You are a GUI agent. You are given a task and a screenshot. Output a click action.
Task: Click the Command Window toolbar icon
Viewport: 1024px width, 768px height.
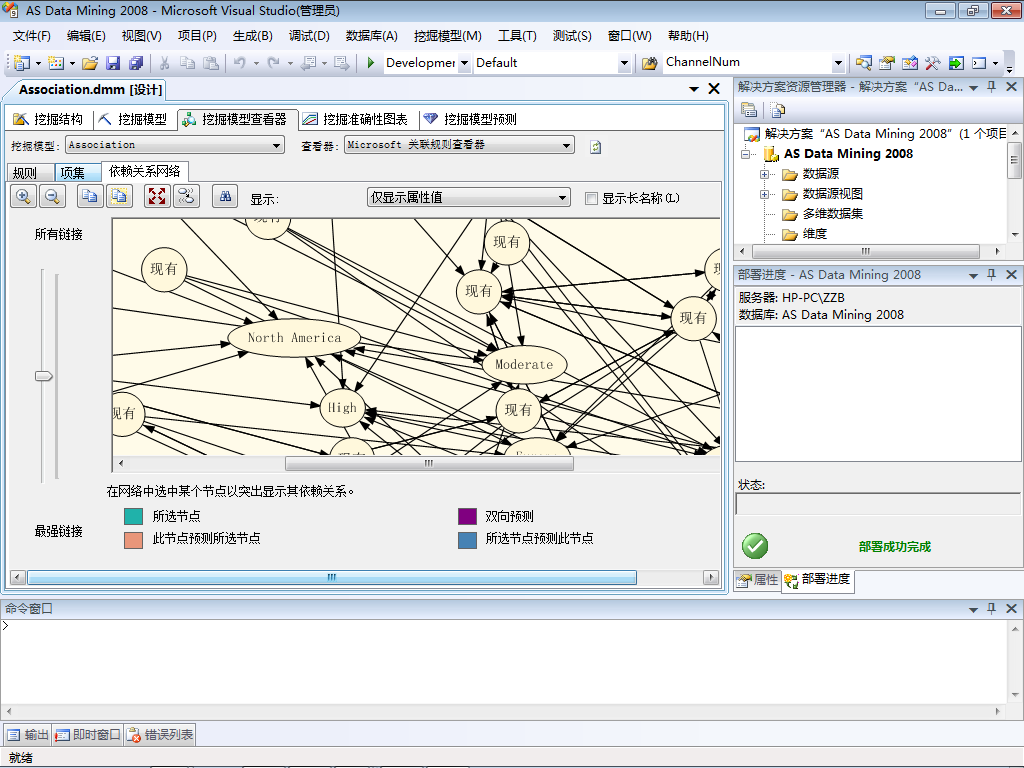(x=978, y=63)
